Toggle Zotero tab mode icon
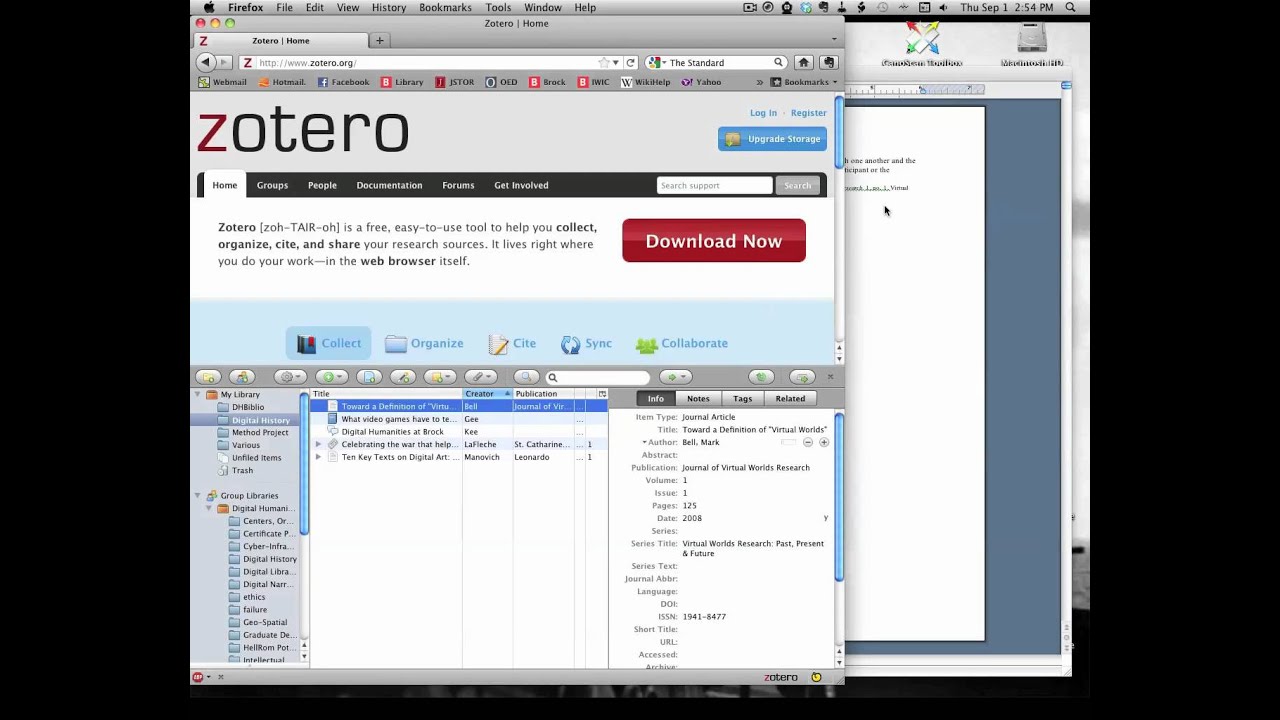Screen dimensions: 1280x720 (802, 377)
